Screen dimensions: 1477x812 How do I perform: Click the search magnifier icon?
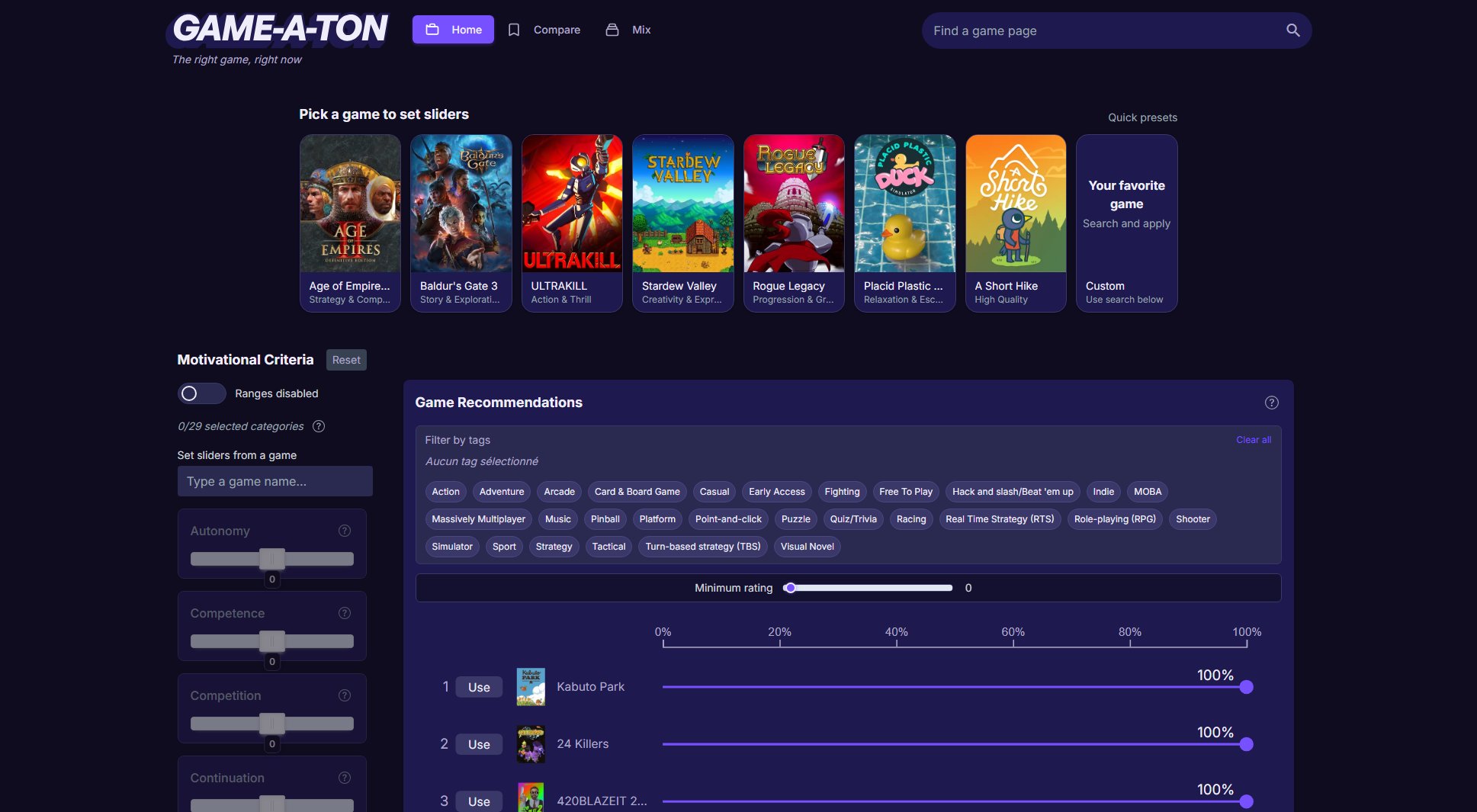[x=1292, y=30]
